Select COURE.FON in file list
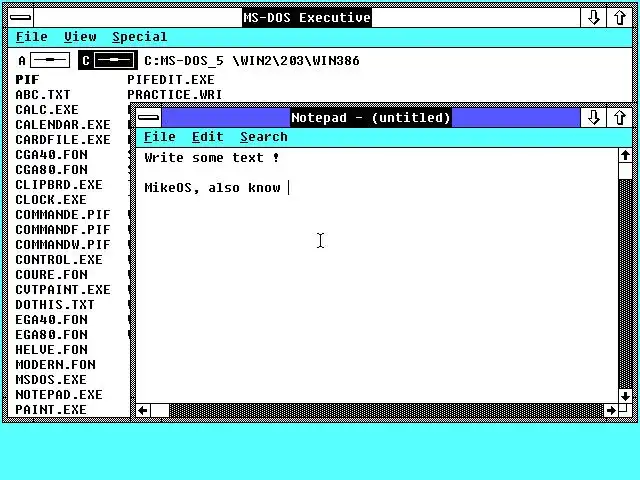Image resolution: width=640 pixels, height=480 pixels. [51, 275]
